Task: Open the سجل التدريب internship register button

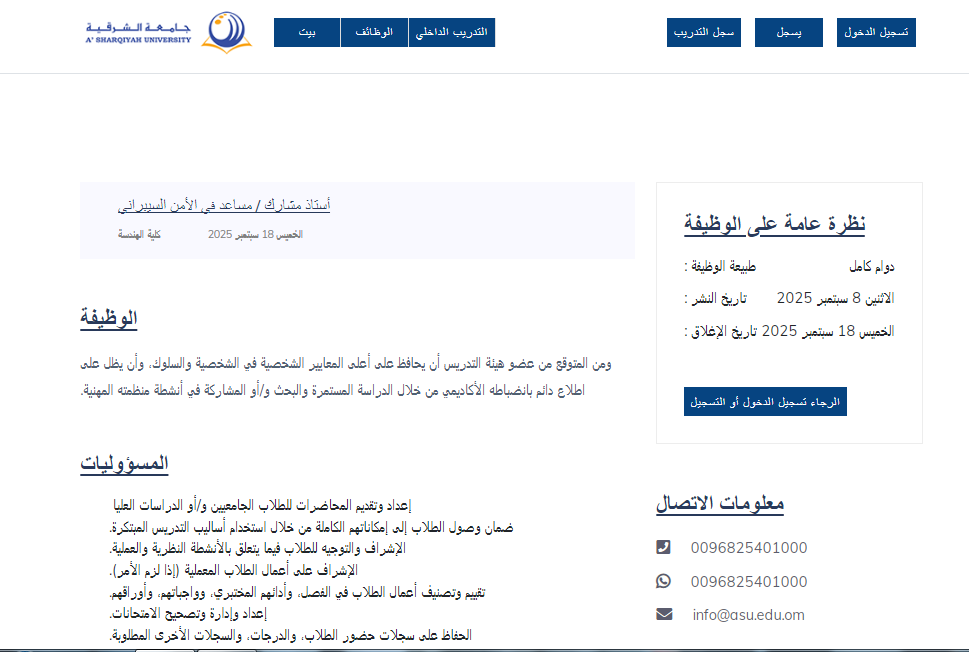Action: point(704,32)
